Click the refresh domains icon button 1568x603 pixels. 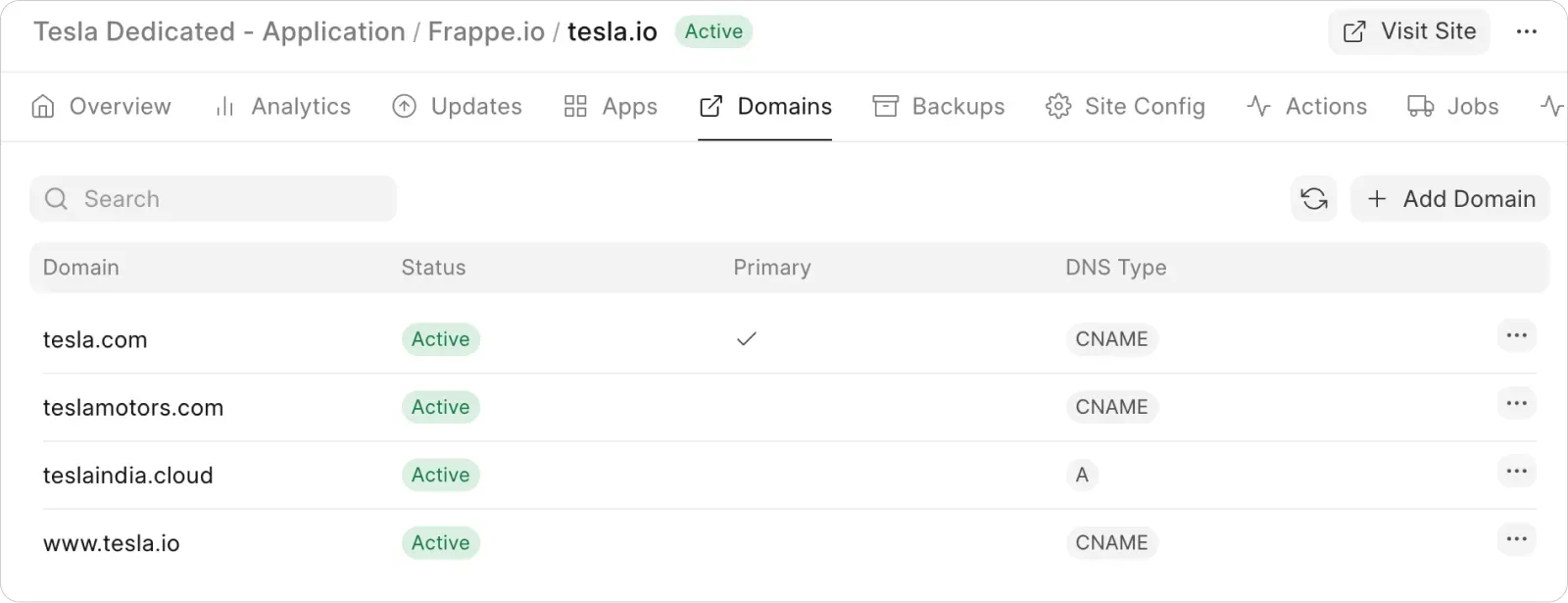(1314, 199)
